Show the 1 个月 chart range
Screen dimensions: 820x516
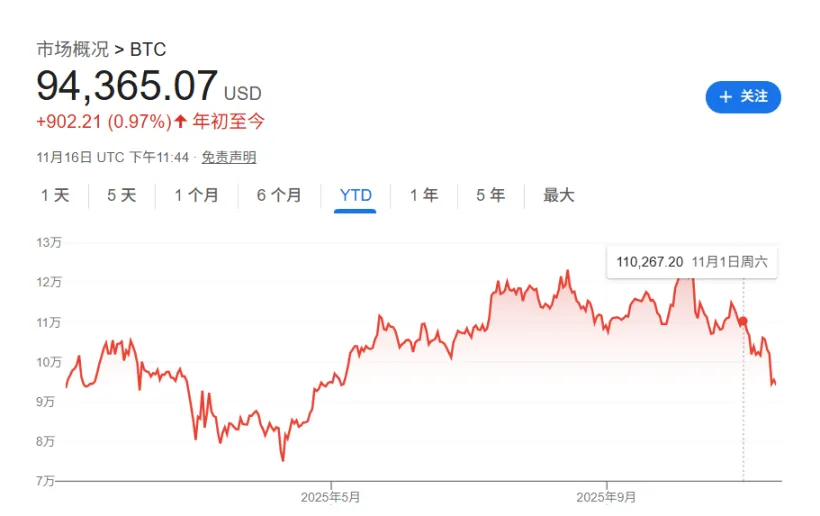196,195
